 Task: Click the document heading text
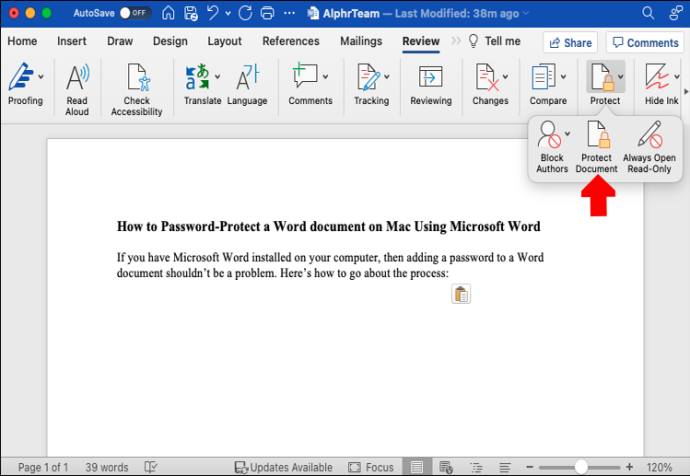(329, 227)
